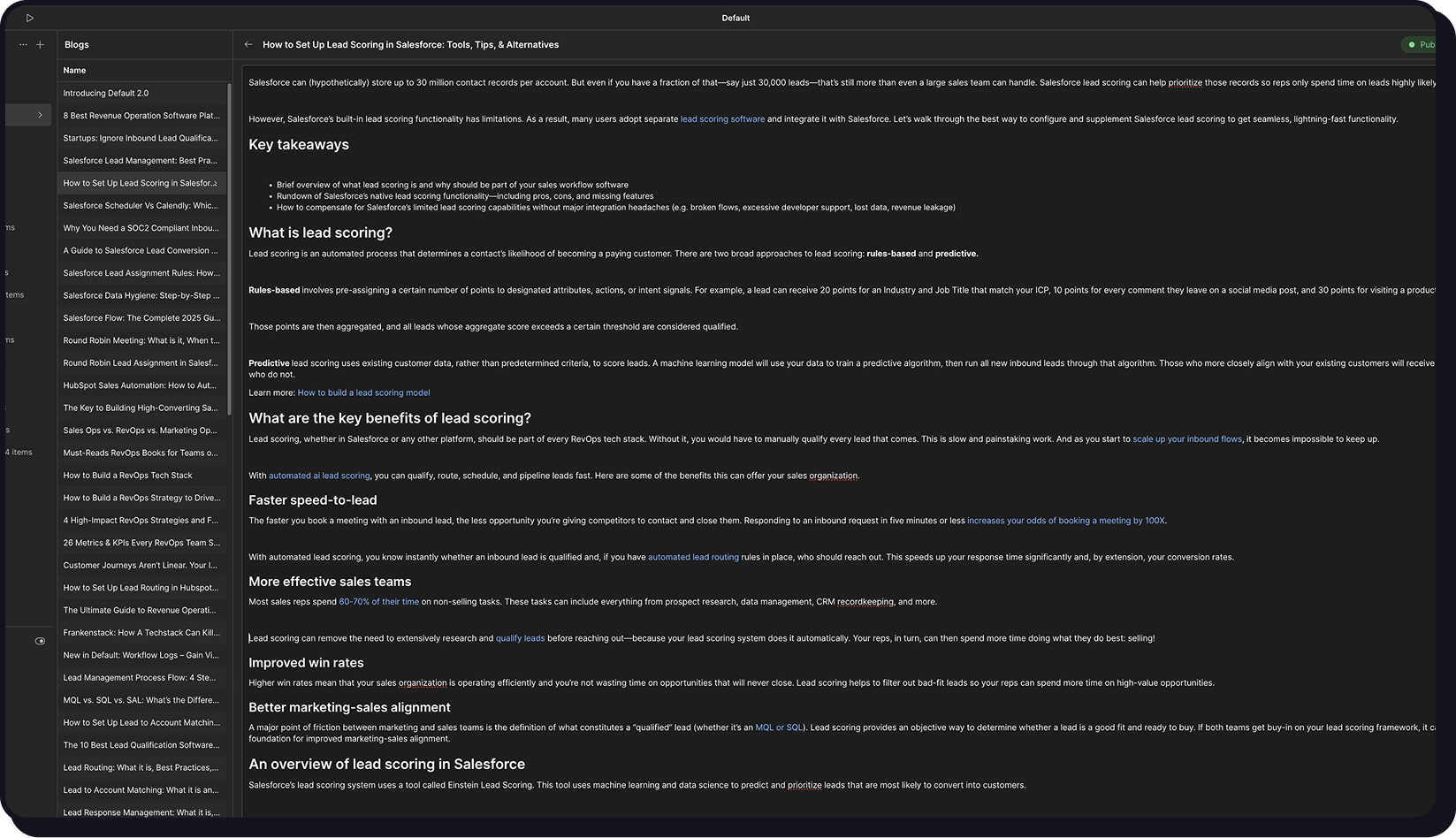Select The Ultimate Guide to Revenue Operati... row
Viewport: 1456px width, 838px height.
point(141,610)
